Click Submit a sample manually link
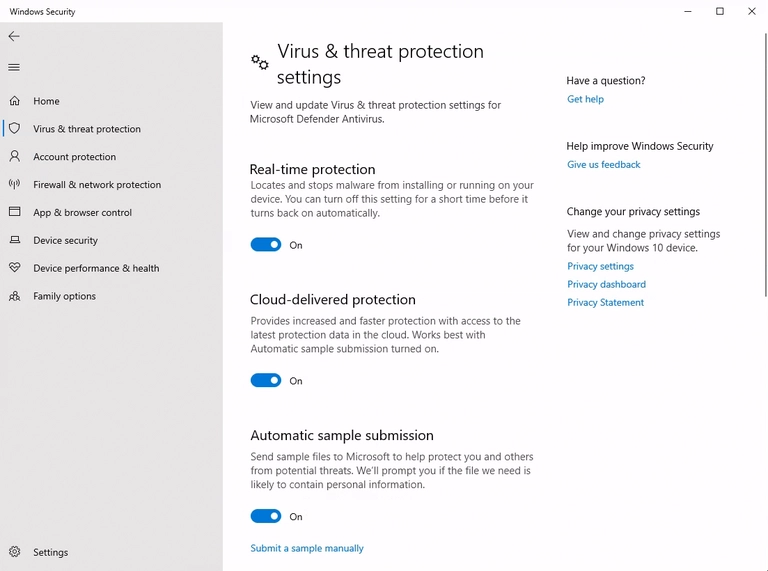The width and height of the screenshot is (768, 571). 307,549
